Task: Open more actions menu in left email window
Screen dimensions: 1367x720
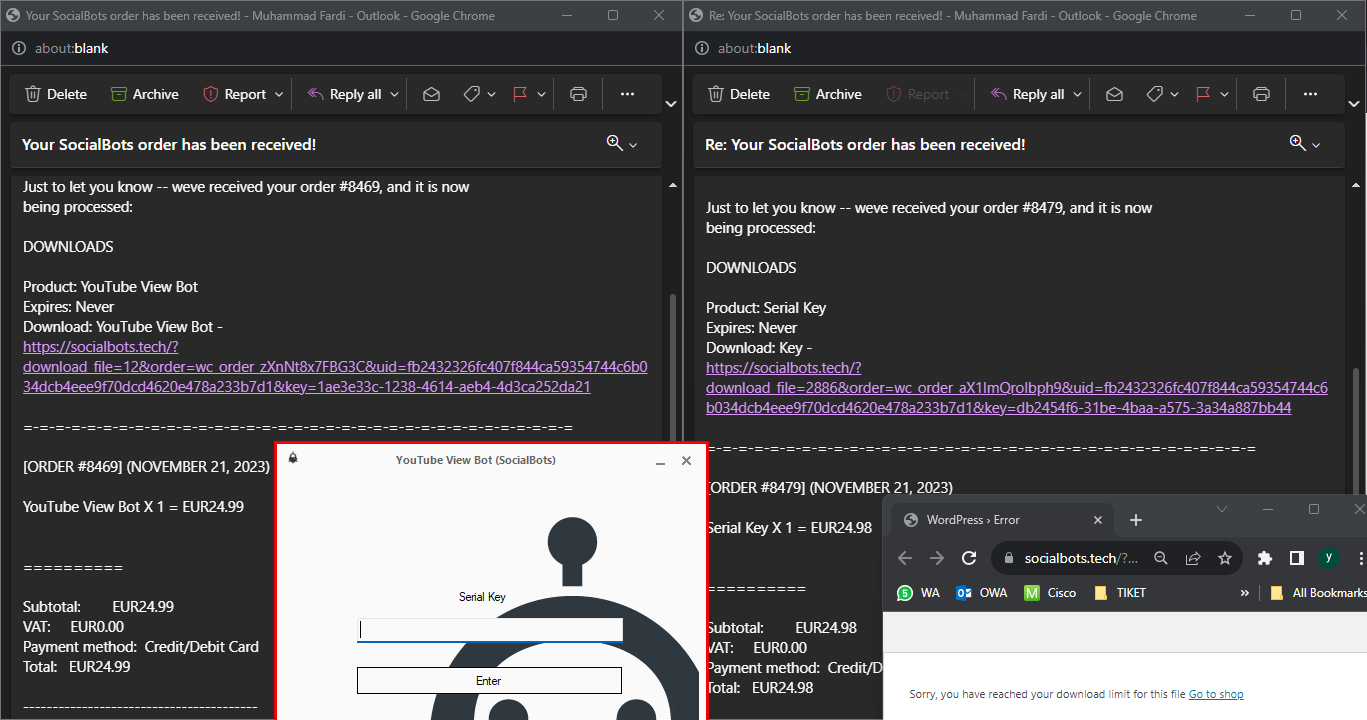Action: pyautogui.click(x=627, y=94)
